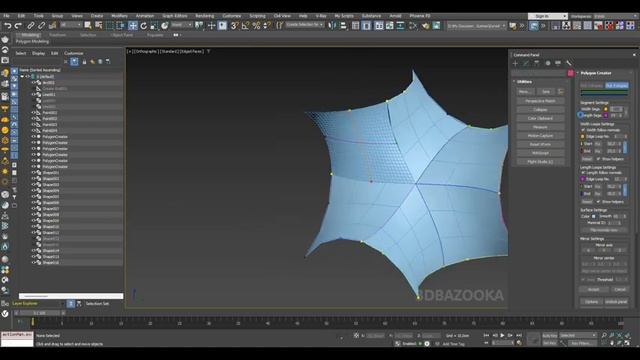Switch to Hierarchy tab in Command Panel

(537, 63)
